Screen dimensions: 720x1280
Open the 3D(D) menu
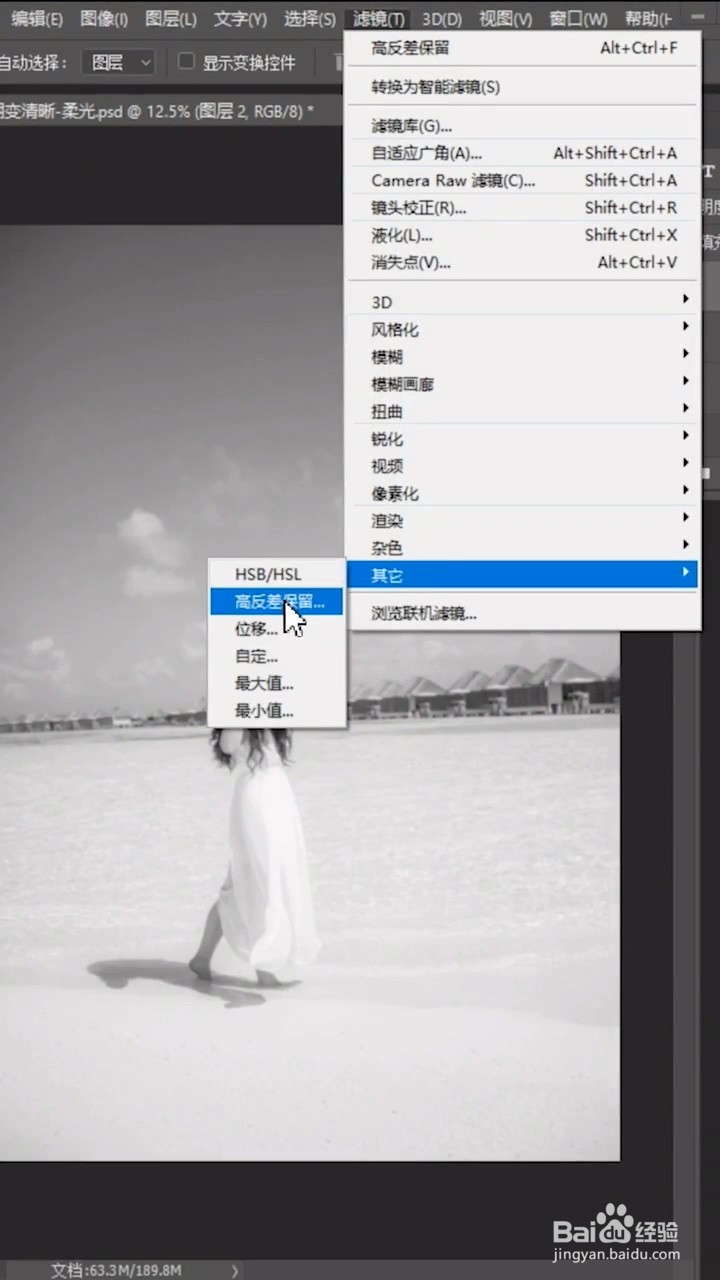[x=442, y=19]
